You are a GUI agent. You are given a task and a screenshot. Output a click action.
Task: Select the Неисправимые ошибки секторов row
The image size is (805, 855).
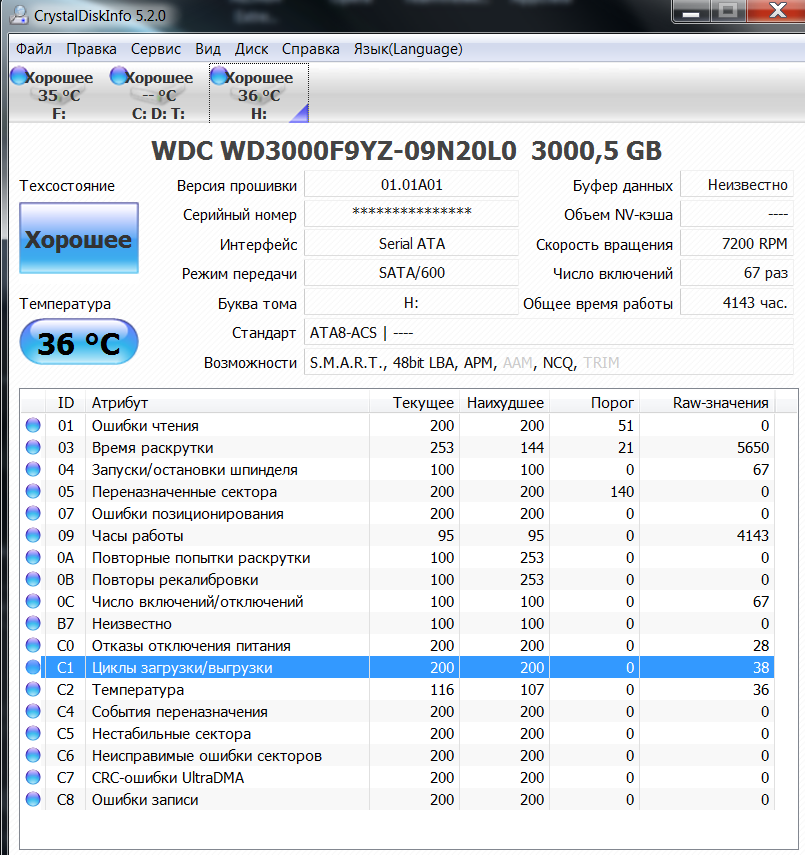(398, 755)
